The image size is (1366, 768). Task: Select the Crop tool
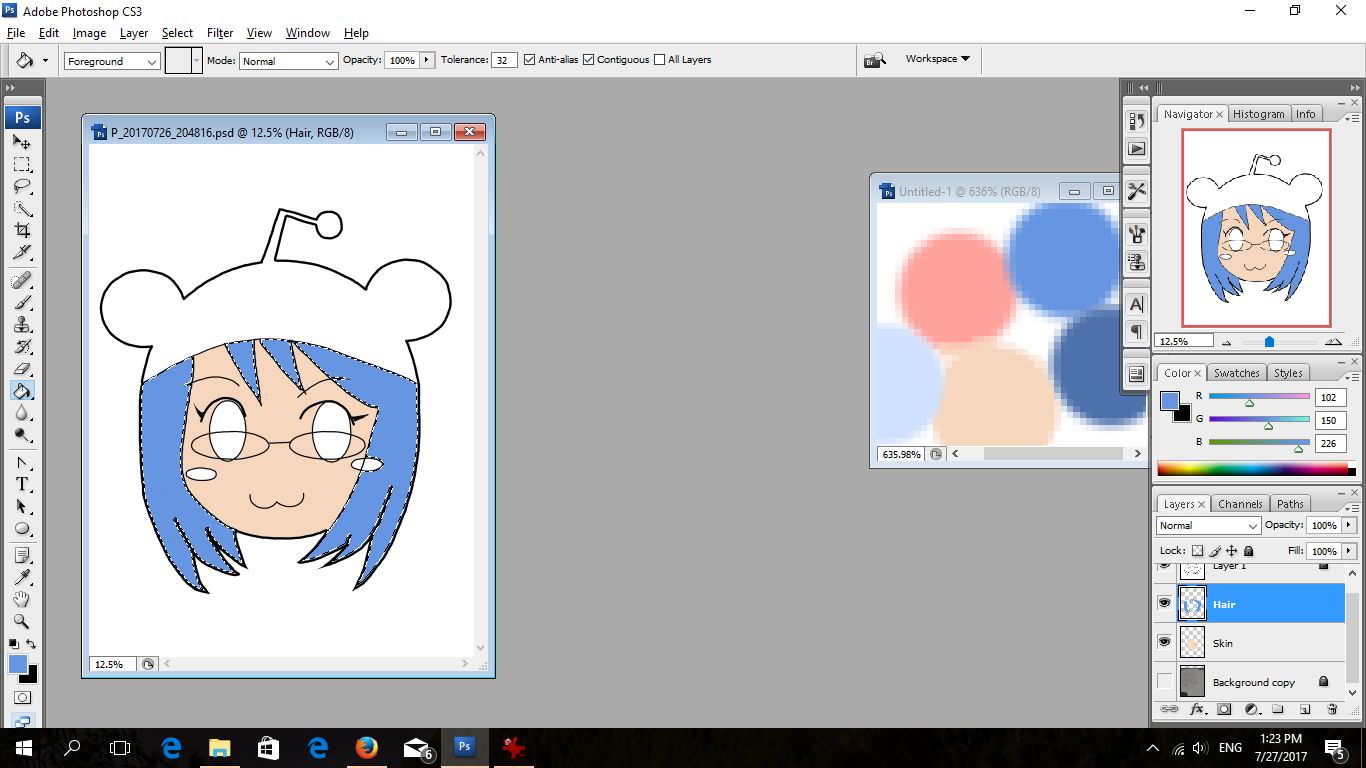tap(21, 230)
